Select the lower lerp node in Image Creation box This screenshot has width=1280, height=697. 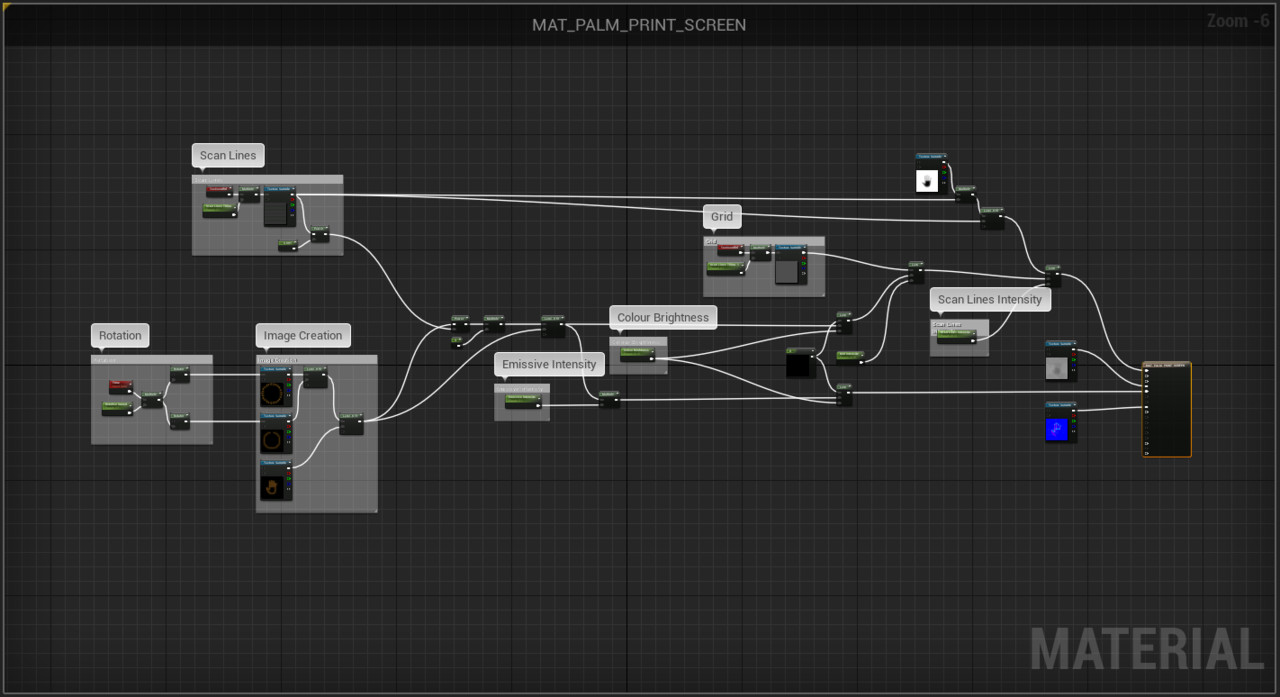352,424
